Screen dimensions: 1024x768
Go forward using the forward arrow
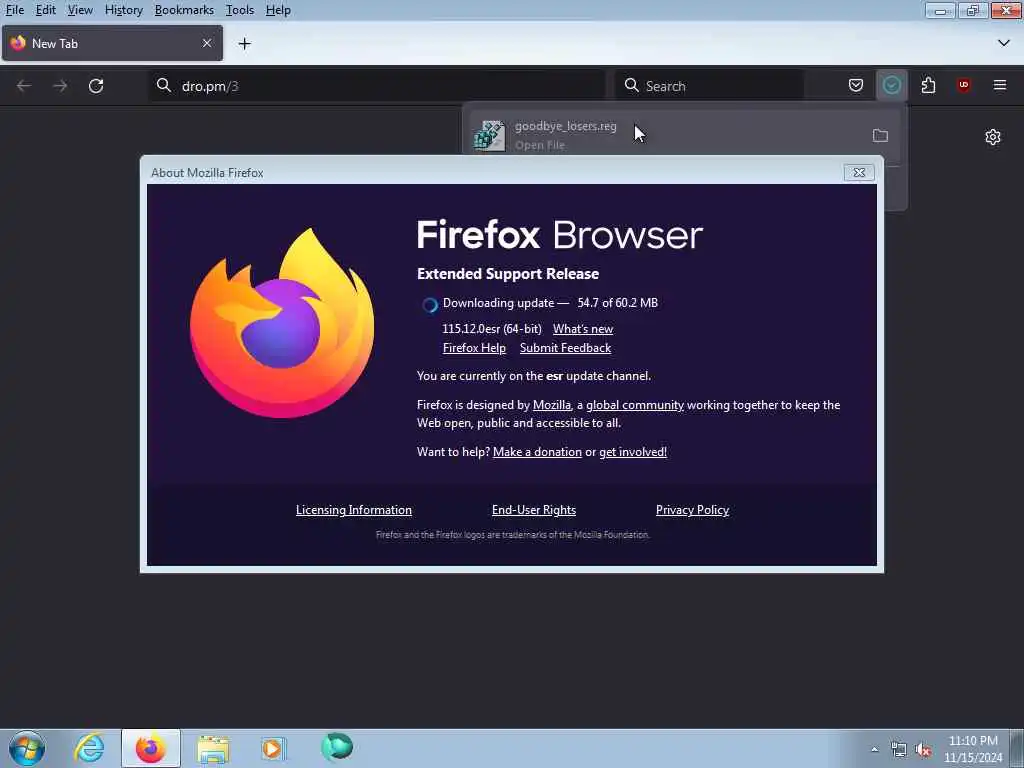click(x=60, y=86)
